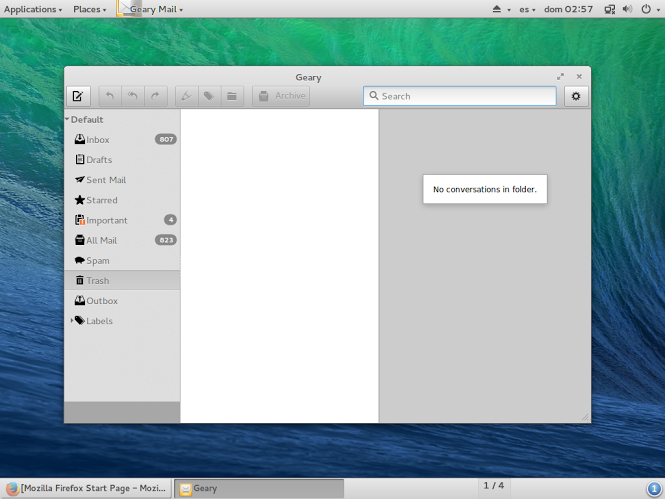Screen dimensions: 665x499
Task: Click the Archive button
Action: click(281, 96)
